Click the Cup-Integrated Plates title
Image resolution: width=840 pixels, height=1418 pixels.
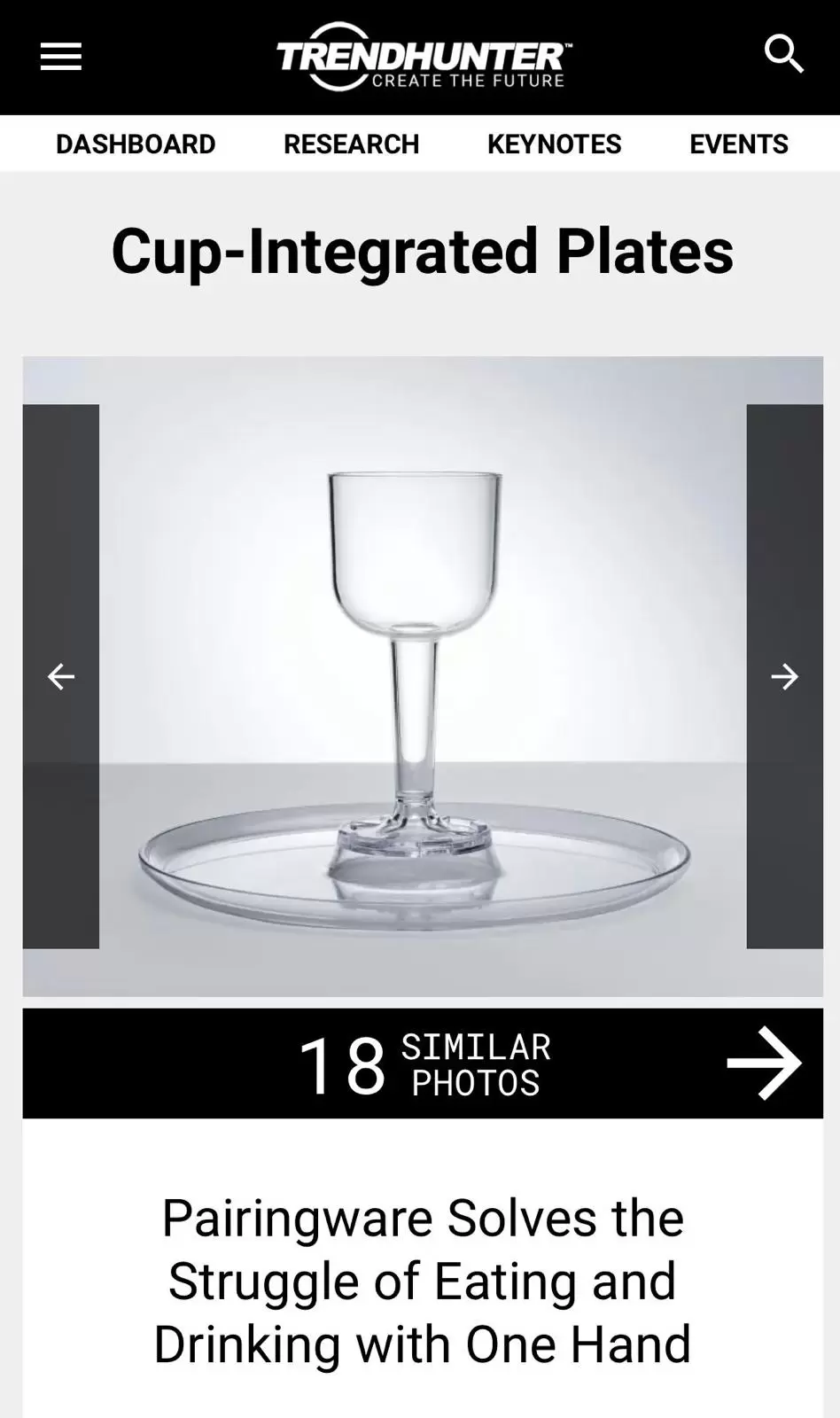[423, 251]
